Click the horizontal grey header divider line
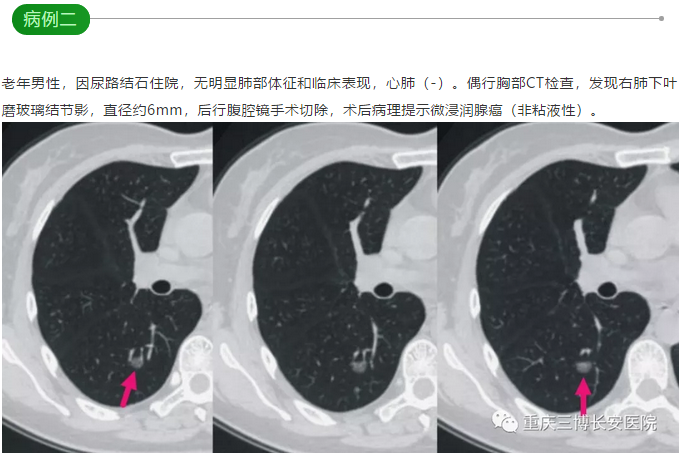Image resolution: width=680 pixels, height=453 pixels. tap(375, 19)
